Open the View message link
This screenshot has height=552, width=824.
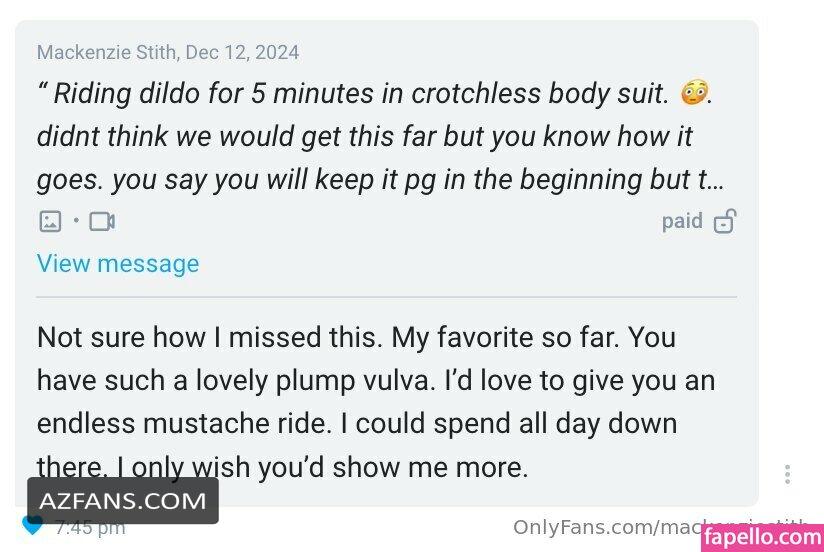click(x=118, y=263)
